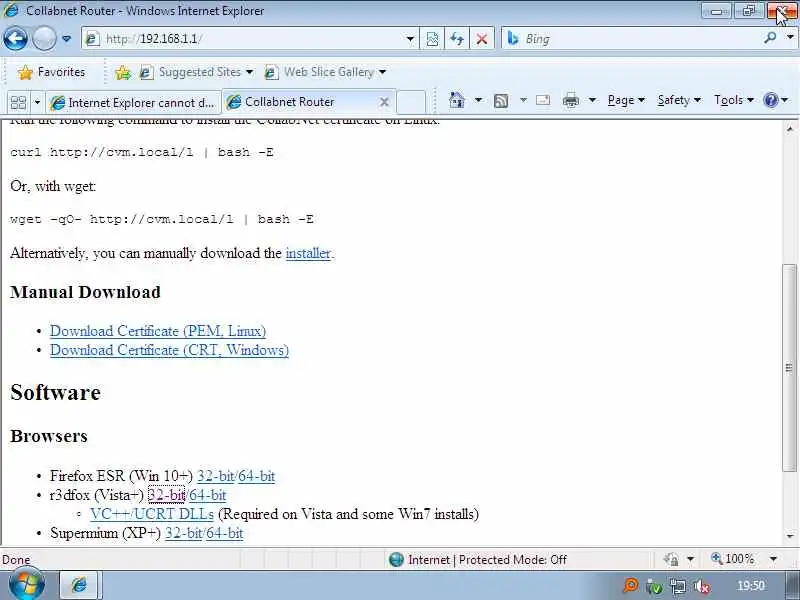Refresh the page with the Refresh icon

click(x=457, y=39)
